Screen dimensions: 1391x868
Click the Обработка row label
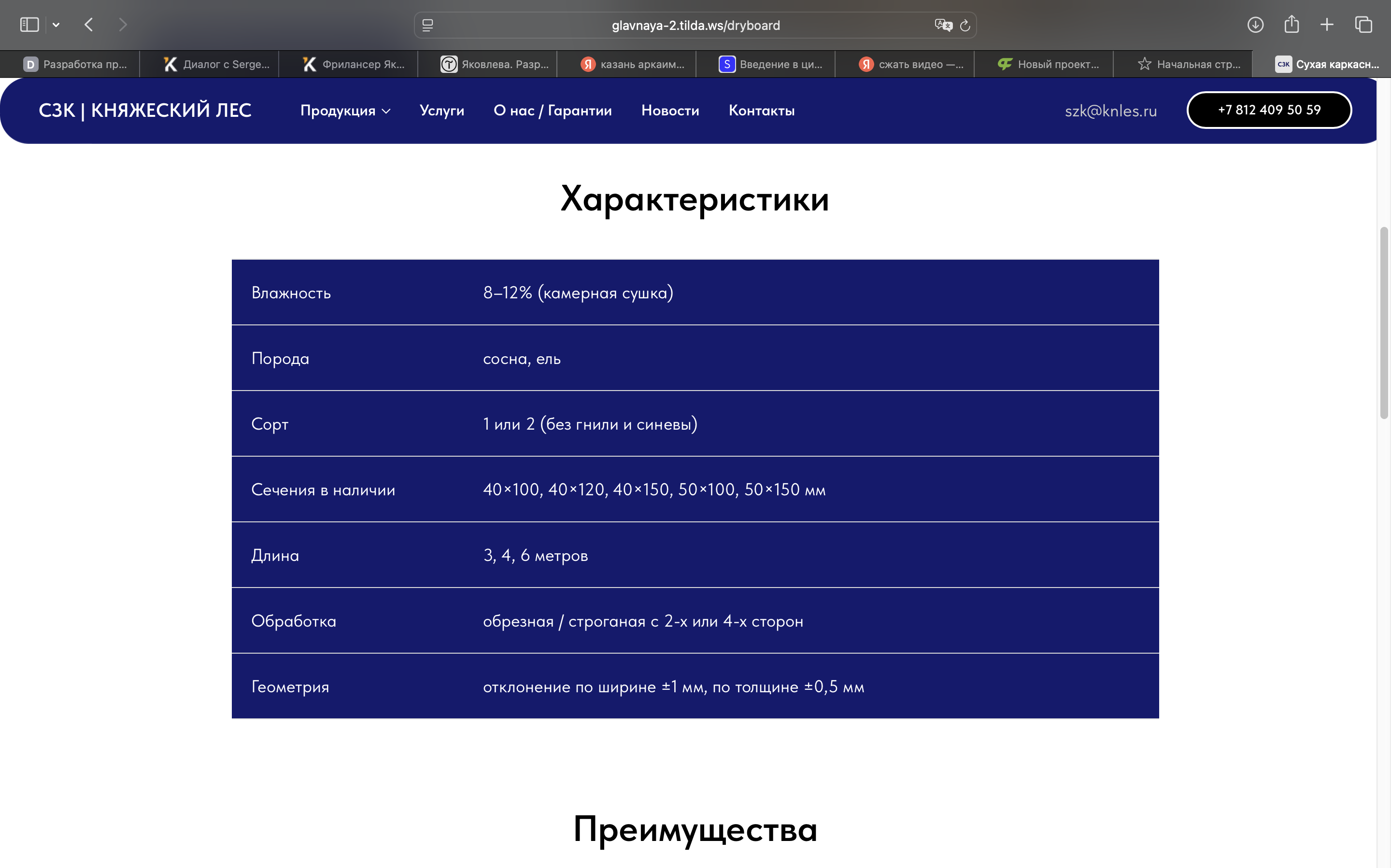coord(294,621)
